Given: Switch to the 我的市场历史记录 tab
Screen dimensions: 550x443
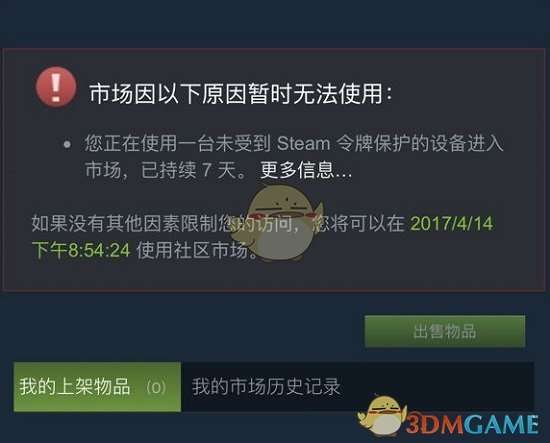Looking at the screenshot, I should point(267,387).
